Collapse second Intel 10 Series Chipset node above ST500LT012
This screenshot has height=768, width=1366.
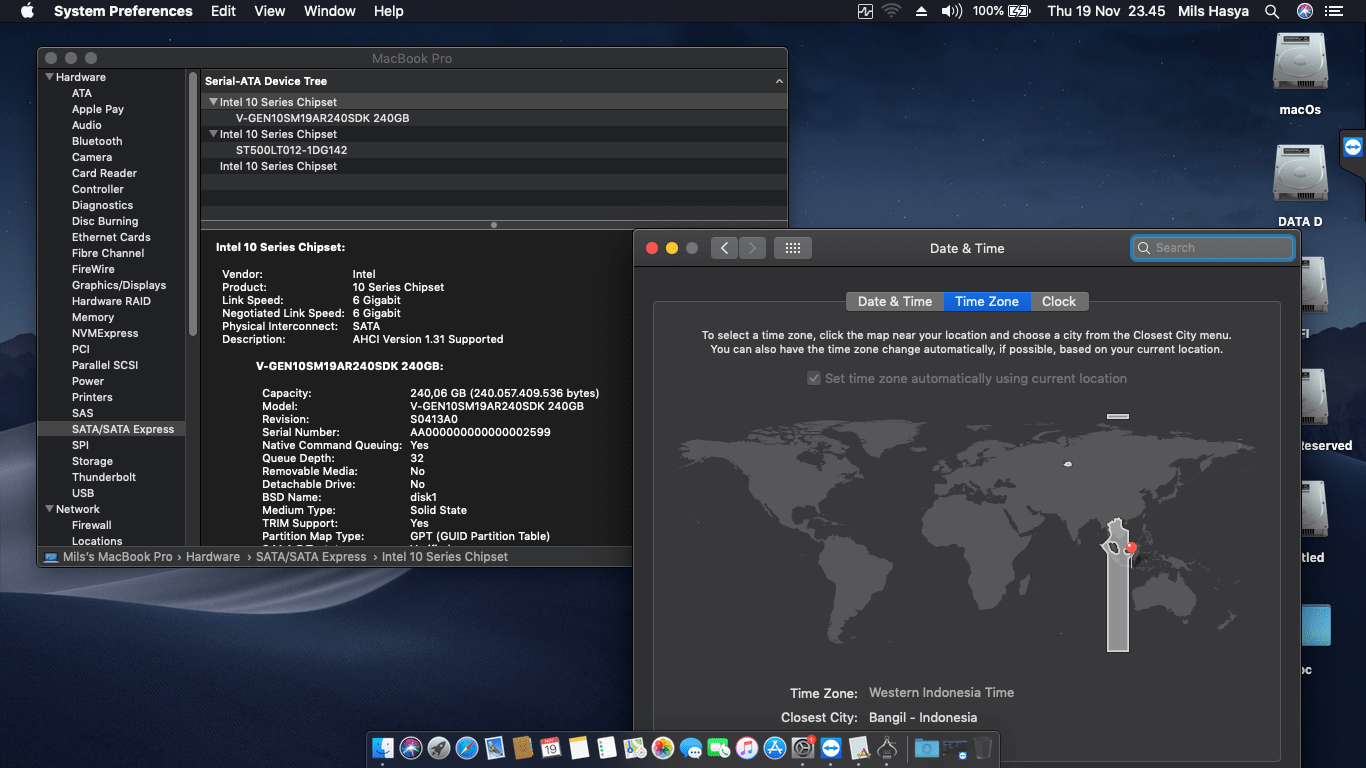click(213, 134)
